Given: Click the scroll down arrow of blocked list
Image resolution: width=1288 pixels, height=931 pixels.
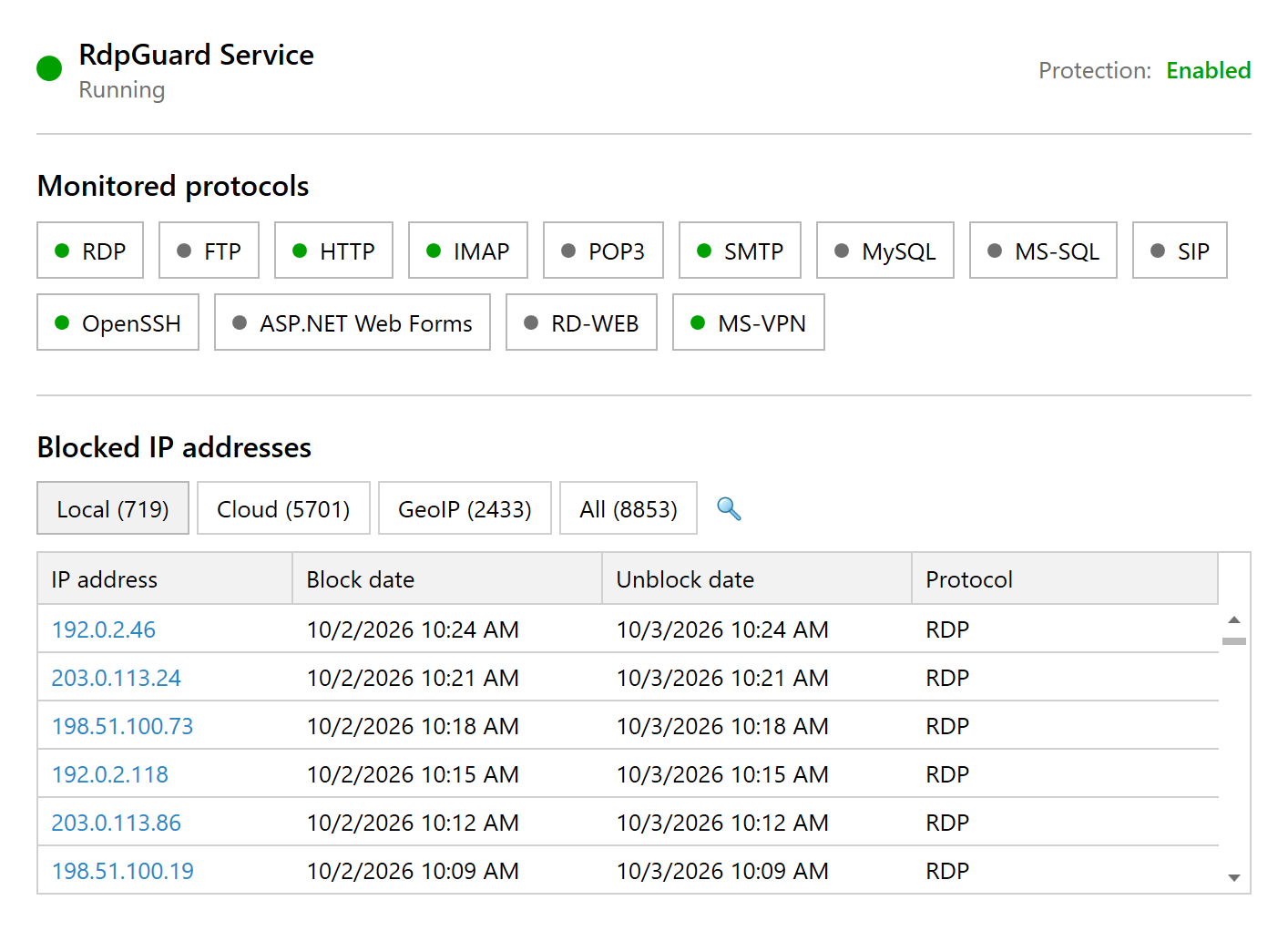Looking at the screenshot, I should [1234, 878].
